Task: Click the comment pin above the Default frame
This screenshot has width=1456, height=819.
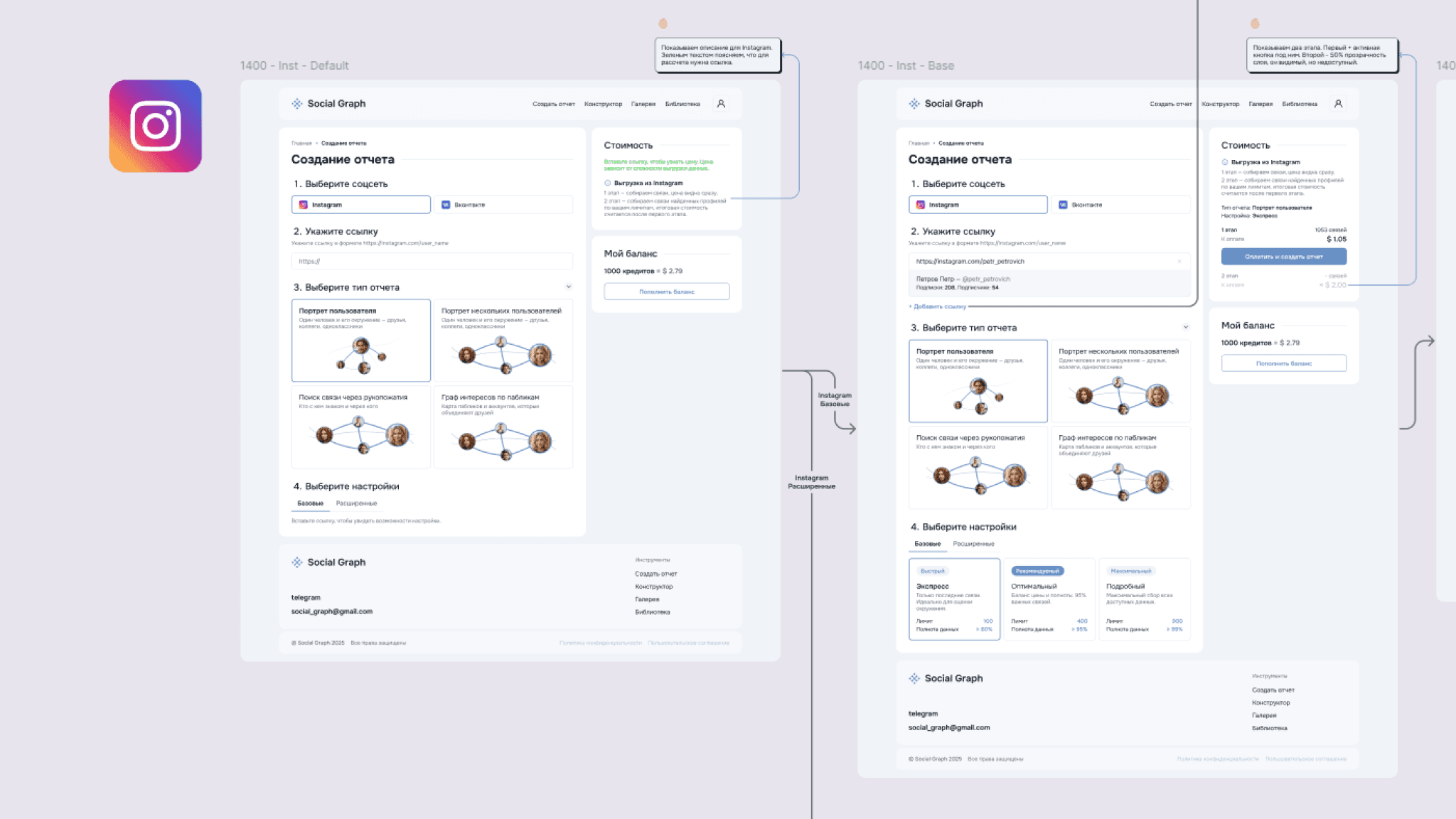Action: (663, 23)
